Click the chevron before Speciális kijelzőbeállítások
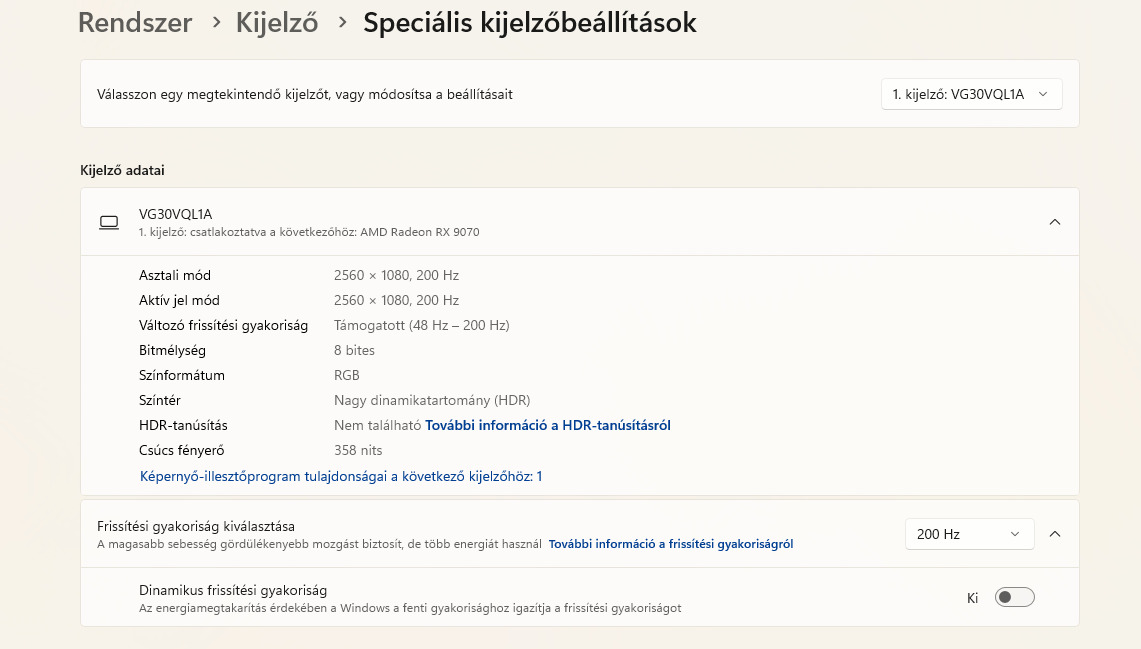Image resolution: width=1141 pixels, height=649 pixels. 342,22
